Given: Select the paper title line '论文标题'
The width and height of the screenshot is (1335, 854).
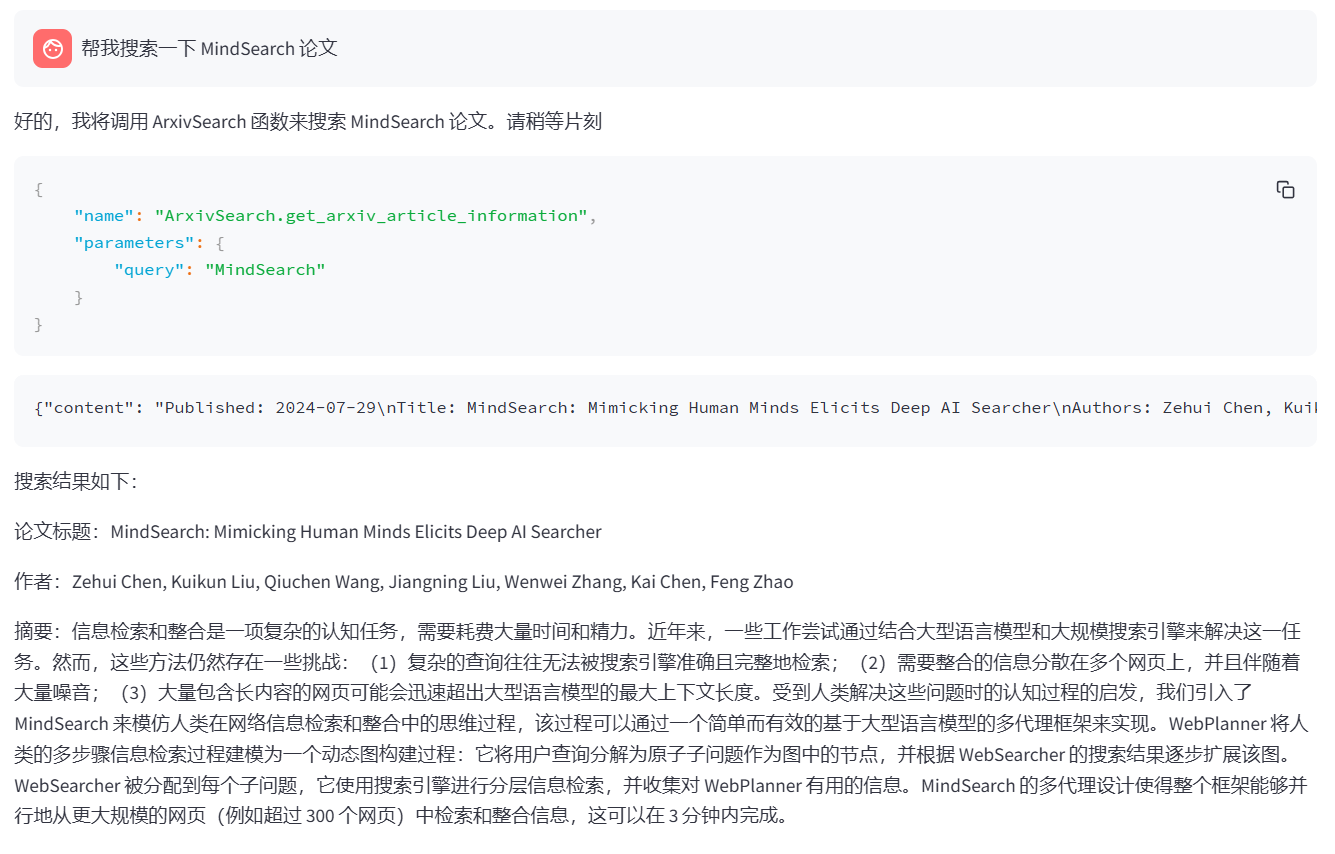Looking at the screenshot, I should click(308, 532).
